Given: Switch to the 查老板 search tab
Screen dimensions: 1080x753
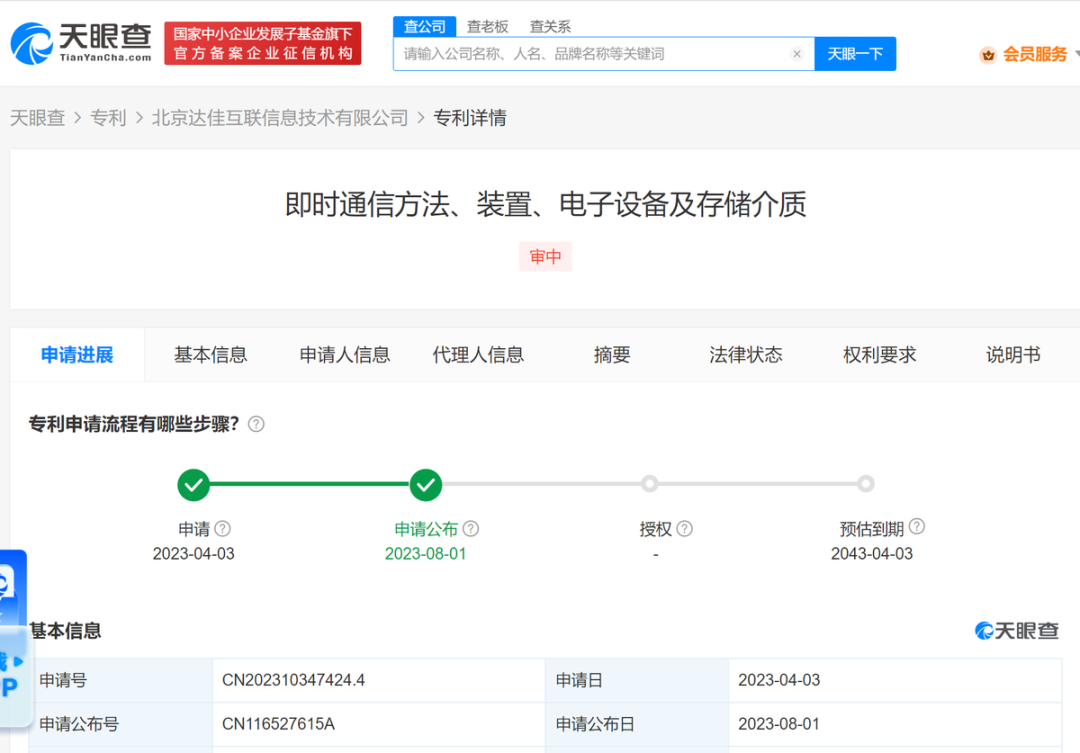Looking at the screenshot, I should click(488, 26).
